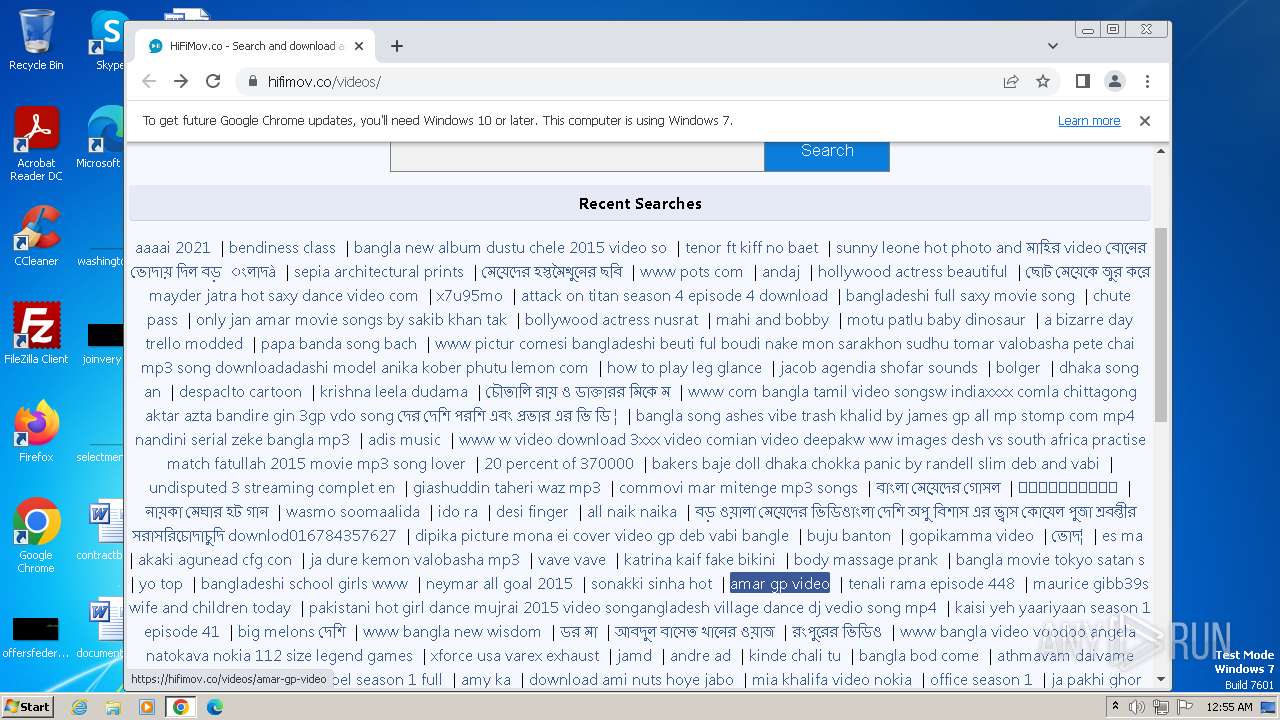Open 'krishna leela dudama' link
This screenshot has height=720, width=1280.
[x=393, y=392]
